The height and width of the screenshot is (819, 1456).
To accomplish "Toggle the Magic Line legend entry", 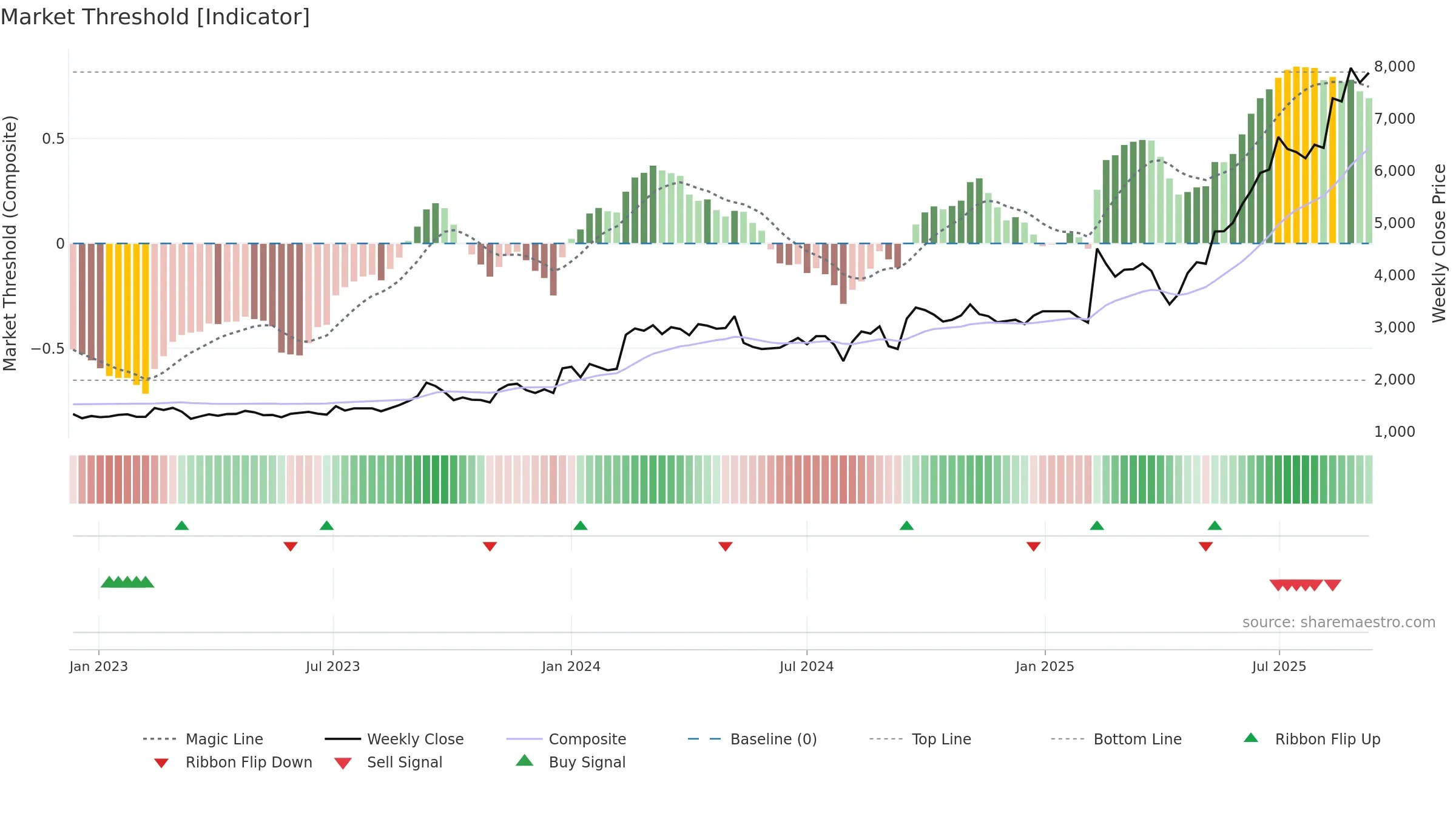I will pos(203,739).
